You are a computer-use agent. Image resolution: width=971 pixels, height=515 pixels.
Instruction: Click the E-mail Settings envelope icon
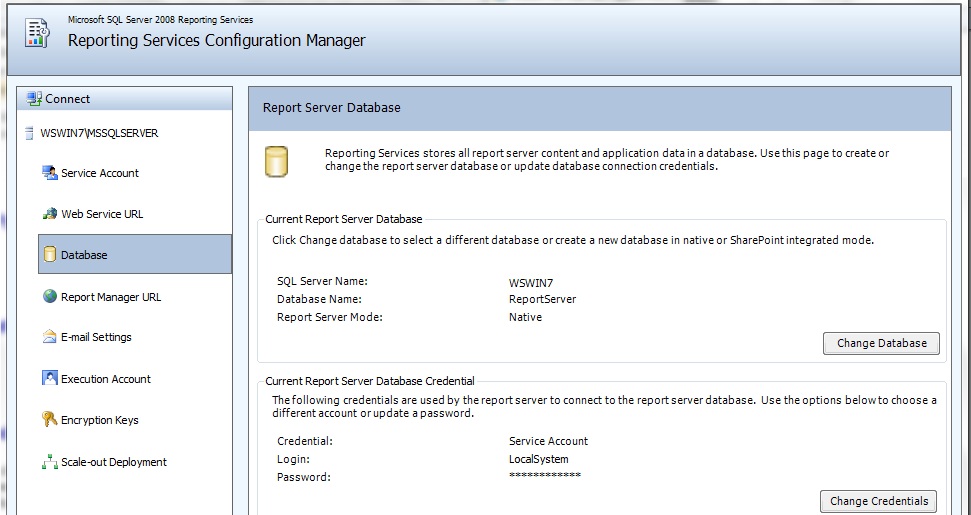(50, 337)
